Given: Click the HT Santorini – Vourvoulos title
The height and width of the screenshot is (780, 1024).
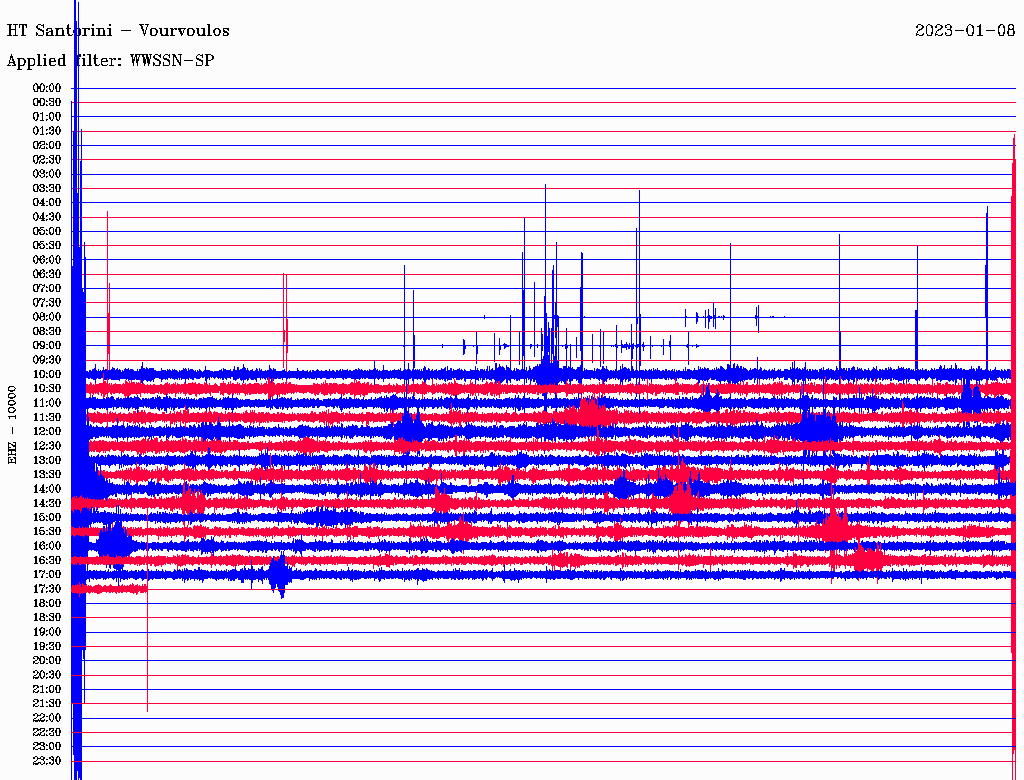Looking at the screenshot, I should click(x=118, y=31).
